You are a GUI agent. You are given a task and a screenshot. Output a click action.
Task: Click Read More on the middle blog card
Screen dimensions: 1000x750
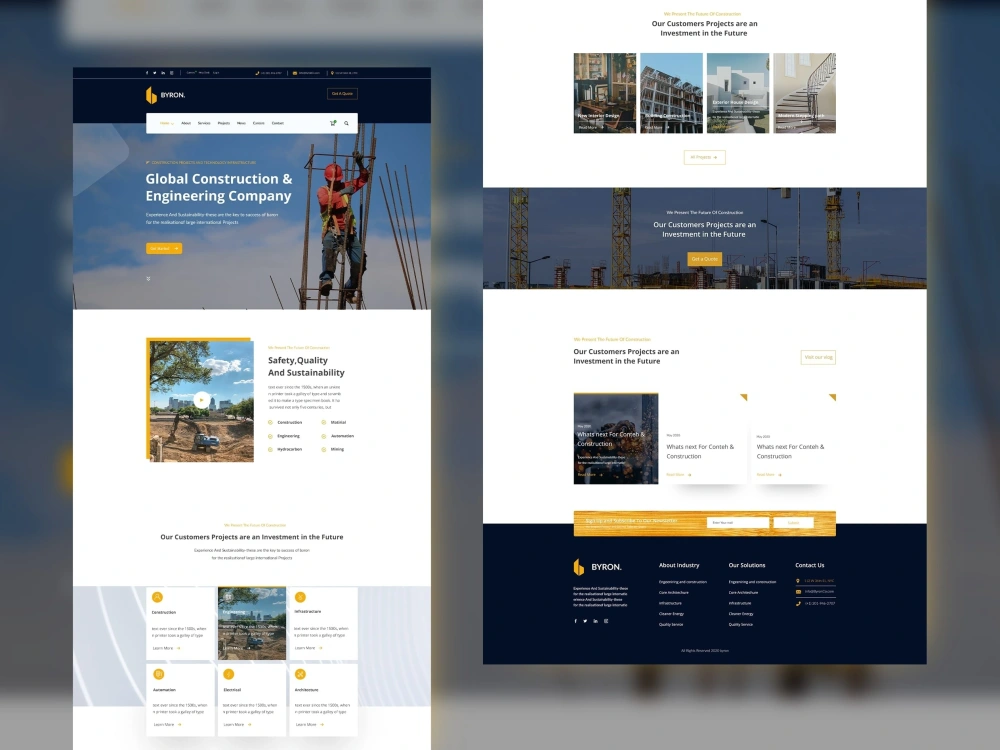click(x=679, y=474)
